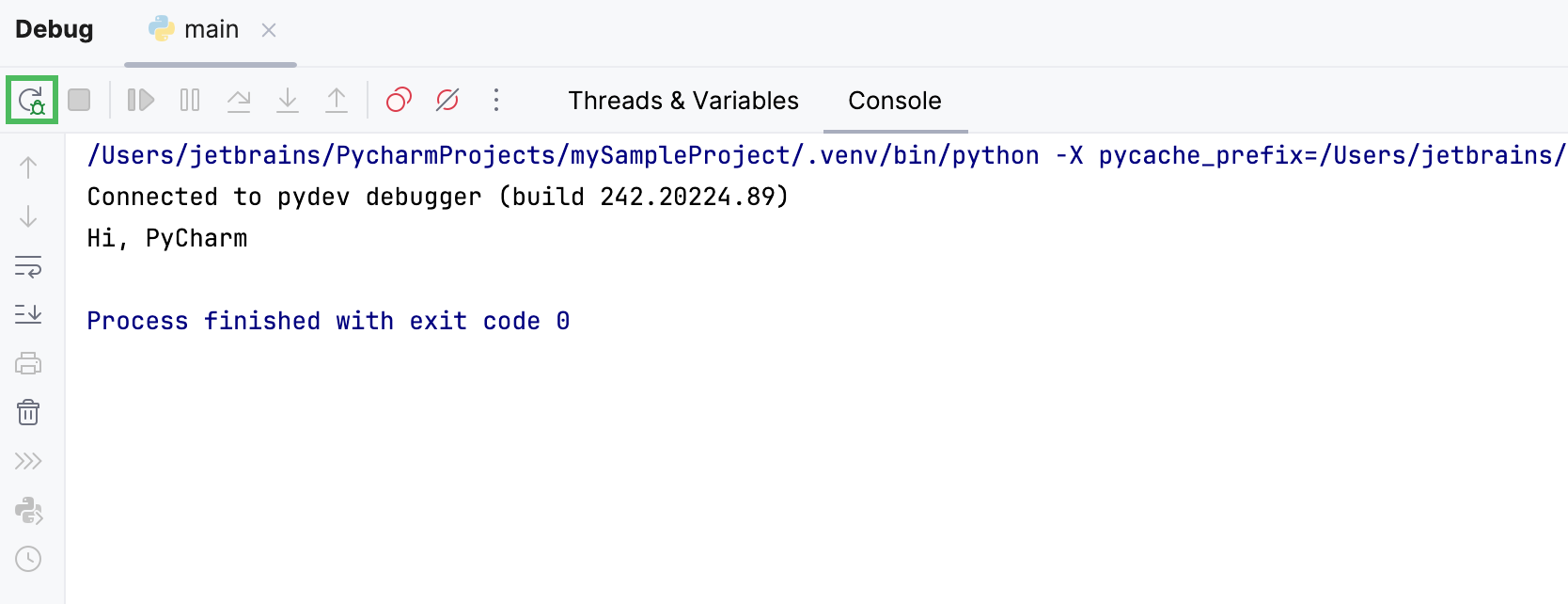The image size is (1568, 604).
Task: Open View Breakpoints dialog
Action: [399, 100]
